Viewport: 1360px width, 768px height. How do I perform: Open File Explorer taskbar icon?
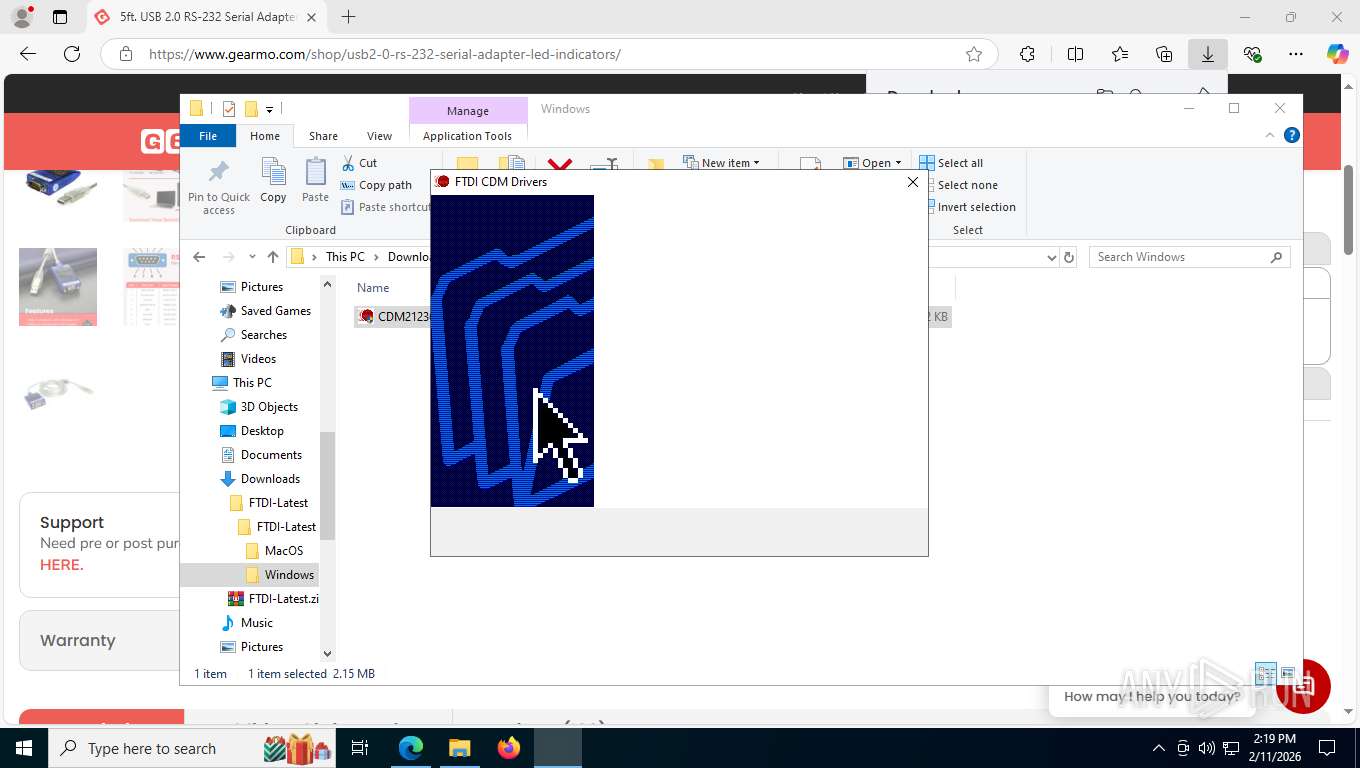tap(459, 748)
